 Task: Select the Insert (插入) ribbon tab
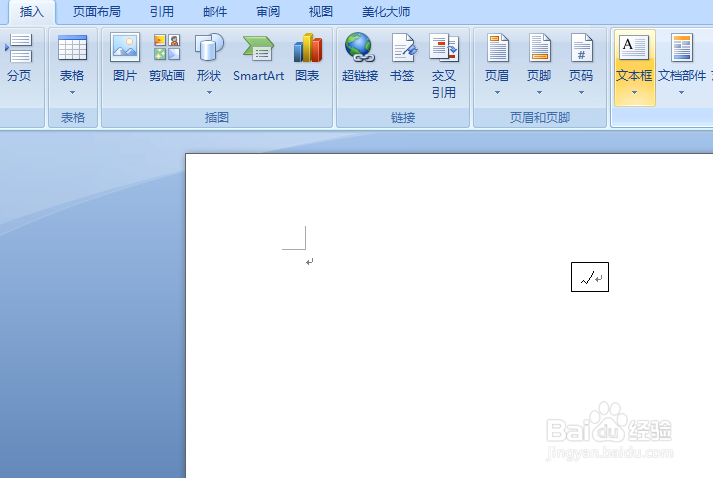click(32, 12)
